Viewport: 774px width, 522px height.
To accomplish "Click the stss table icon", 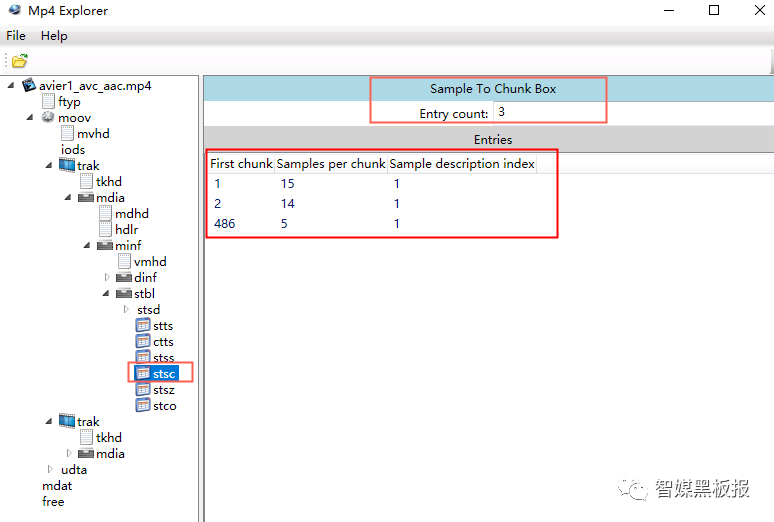I will tap(143, 357).
